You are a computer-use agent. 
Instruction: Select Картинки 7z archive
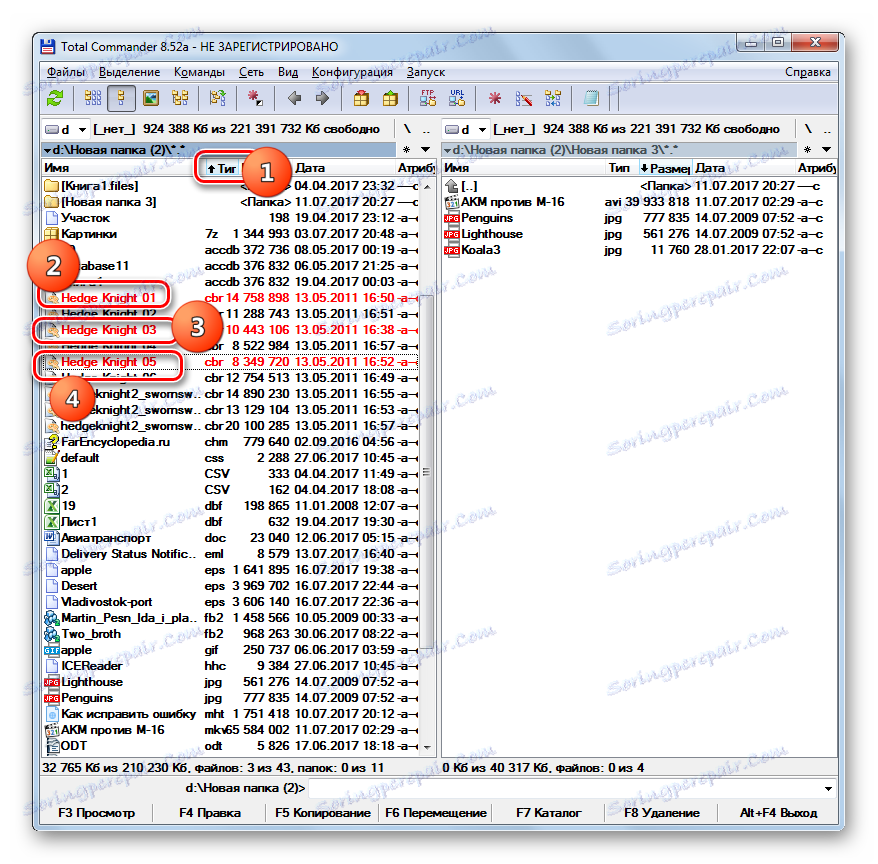click(x=230, y=234)
